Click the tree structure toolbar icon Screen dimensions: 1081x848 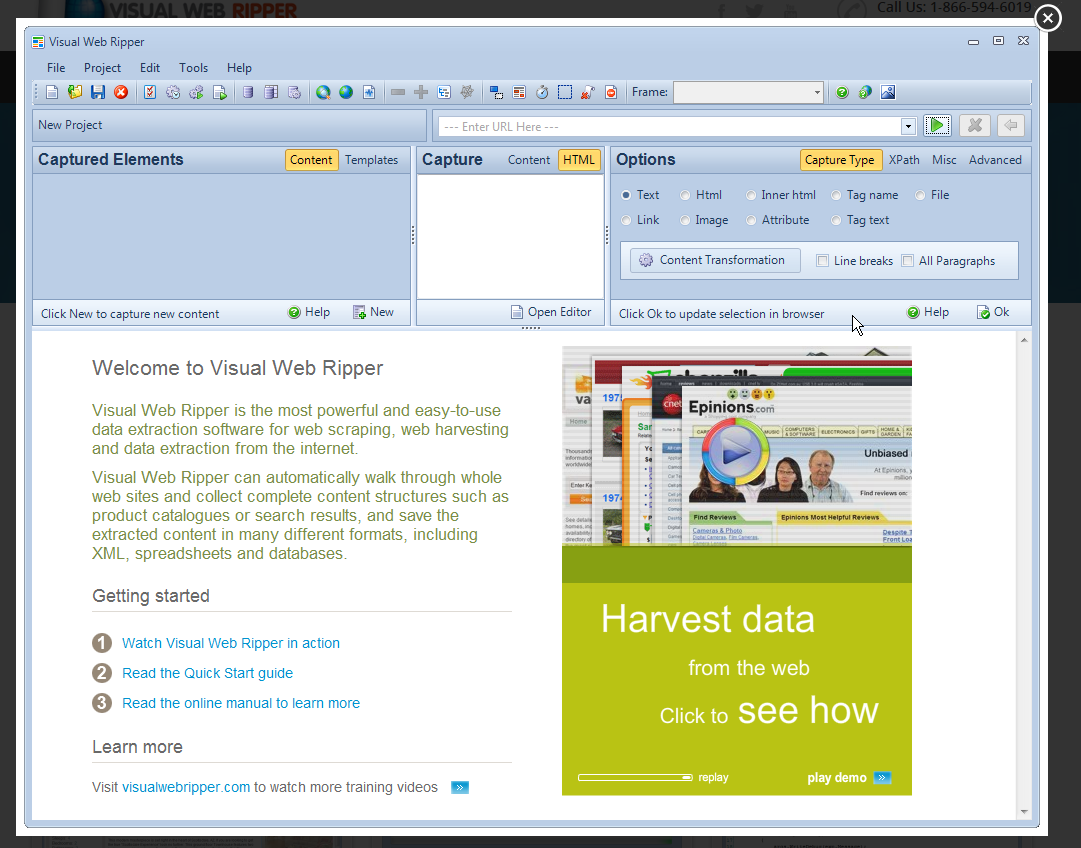click(x=444, y=92)
